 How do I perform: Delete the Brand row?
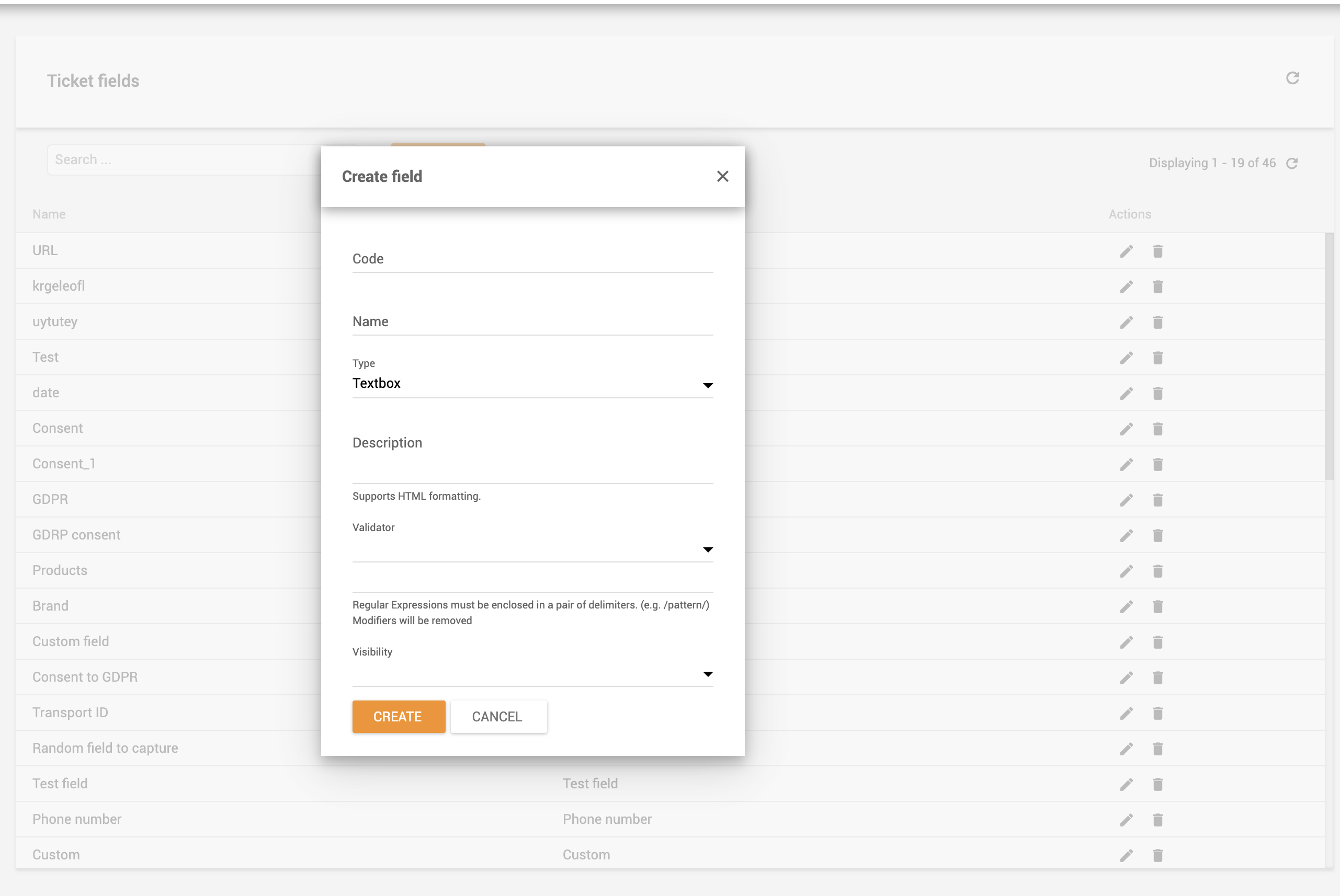click(1157, 607)
